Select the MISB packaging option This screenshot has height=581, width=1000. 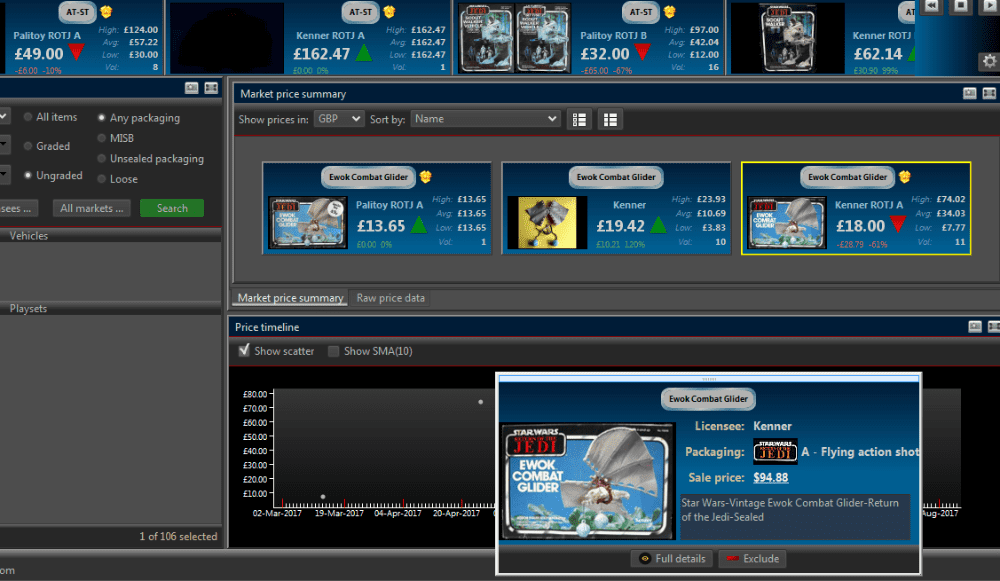pyautogui.click(x=101, y=138)
